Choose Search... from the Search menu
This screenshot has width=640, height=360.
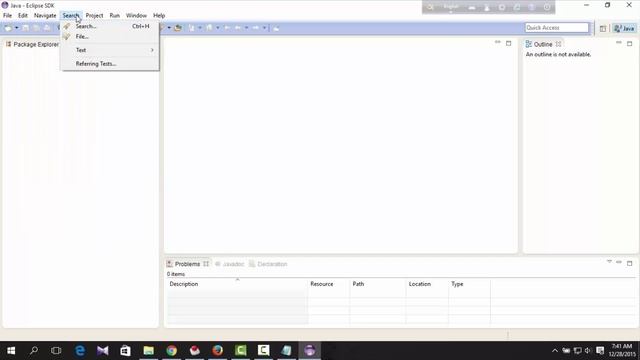pos(110,26)
